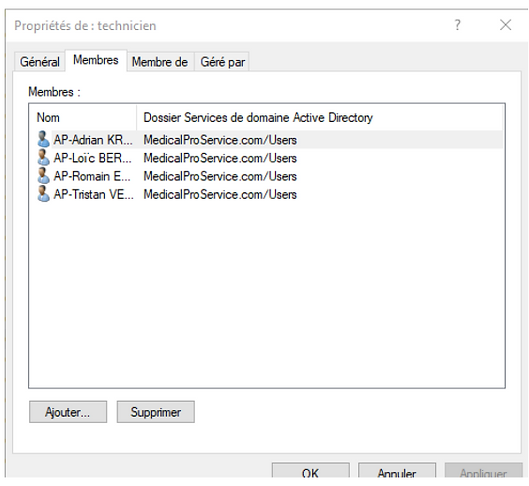Click the help question mark in title bar
Viewport: 529px width, 486px height.
tap(457, 25)
